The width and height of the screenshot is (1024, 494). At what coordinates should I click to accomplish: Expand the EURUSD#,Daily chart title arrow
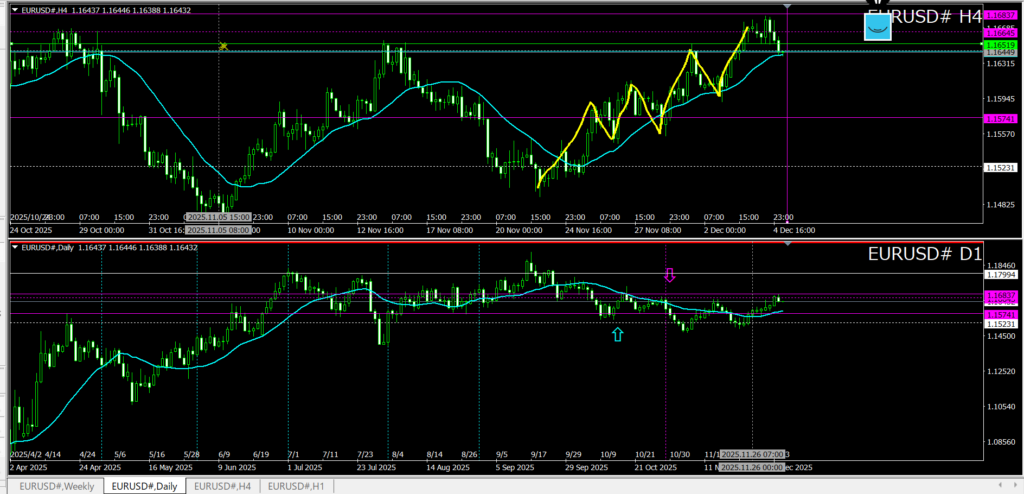[x=14, y=246]
